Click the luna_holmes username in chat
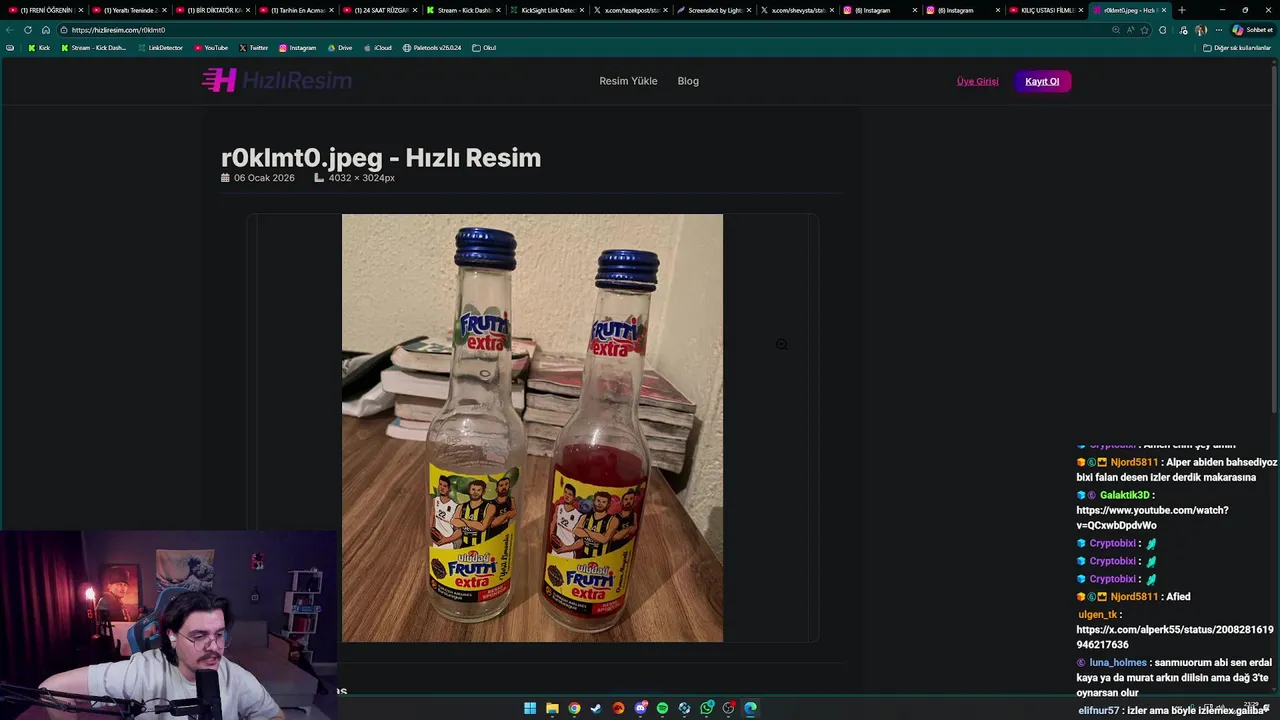 [x=1118, y=663]
